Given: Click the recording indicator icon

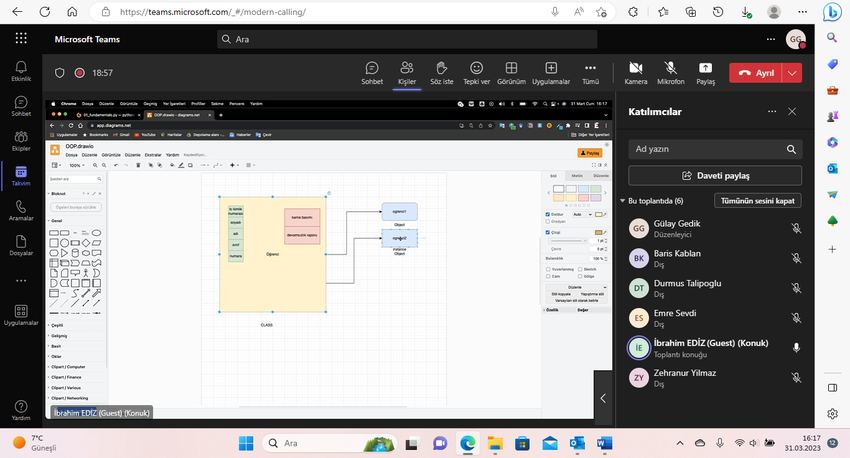Looking at the screenshot, I should click(80, 73).
